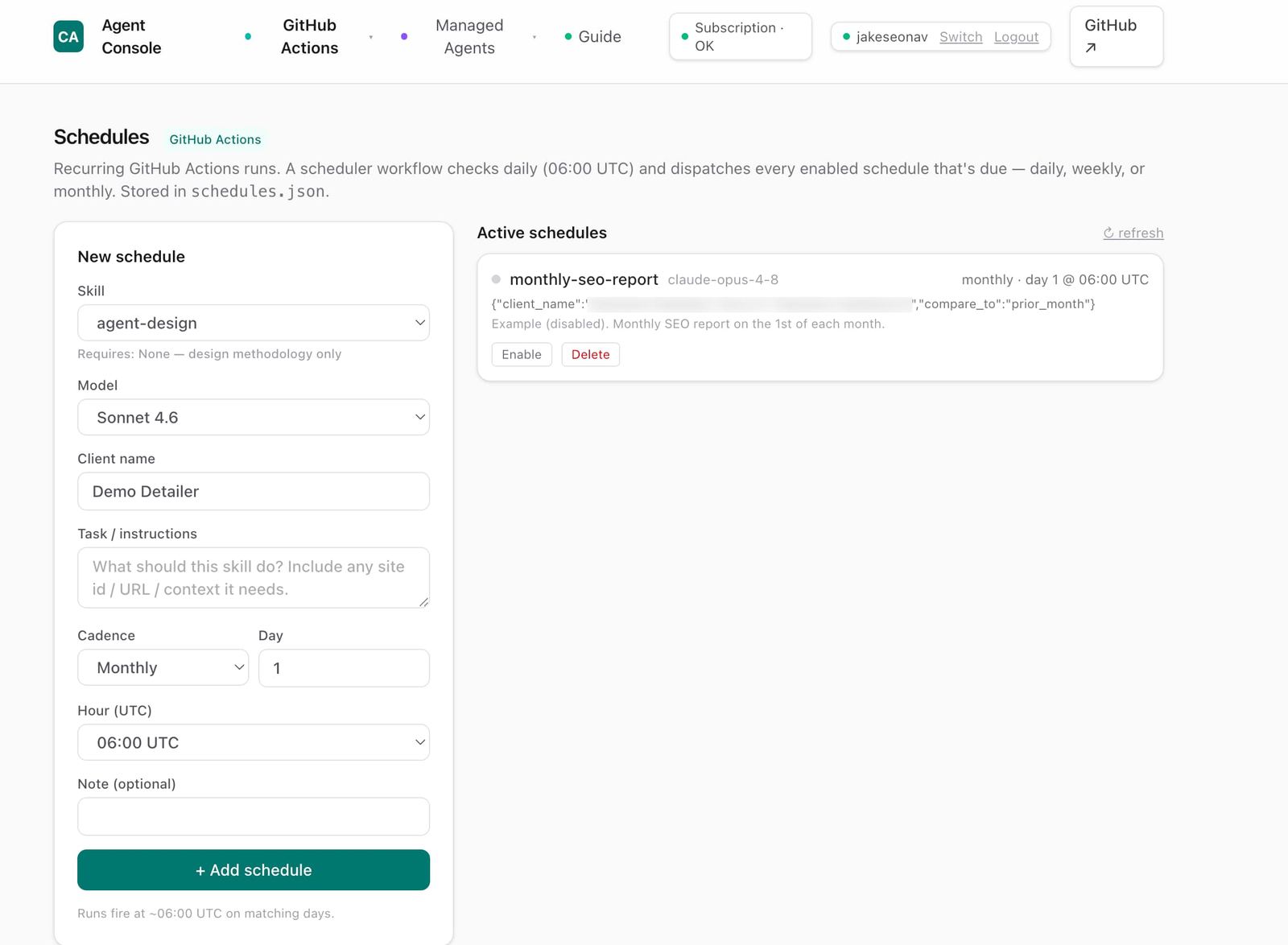Screen dimensions: 1288x945
Task: Click the GitHub Actions badge beside Schedules
Action: click(x=215, y=139)
